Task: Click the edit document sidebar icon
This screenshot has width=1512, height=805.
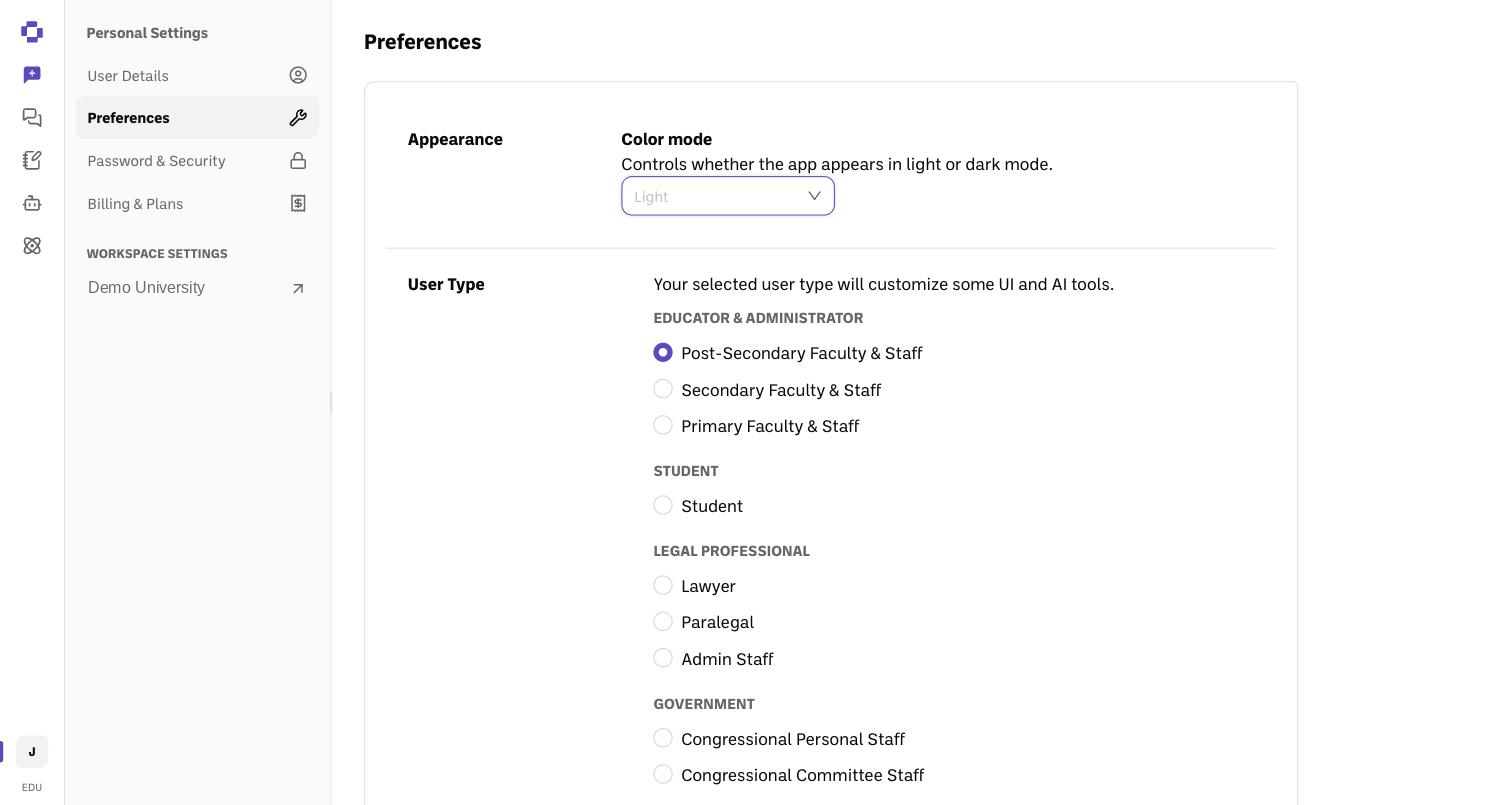Action: (x=32, y=160)
